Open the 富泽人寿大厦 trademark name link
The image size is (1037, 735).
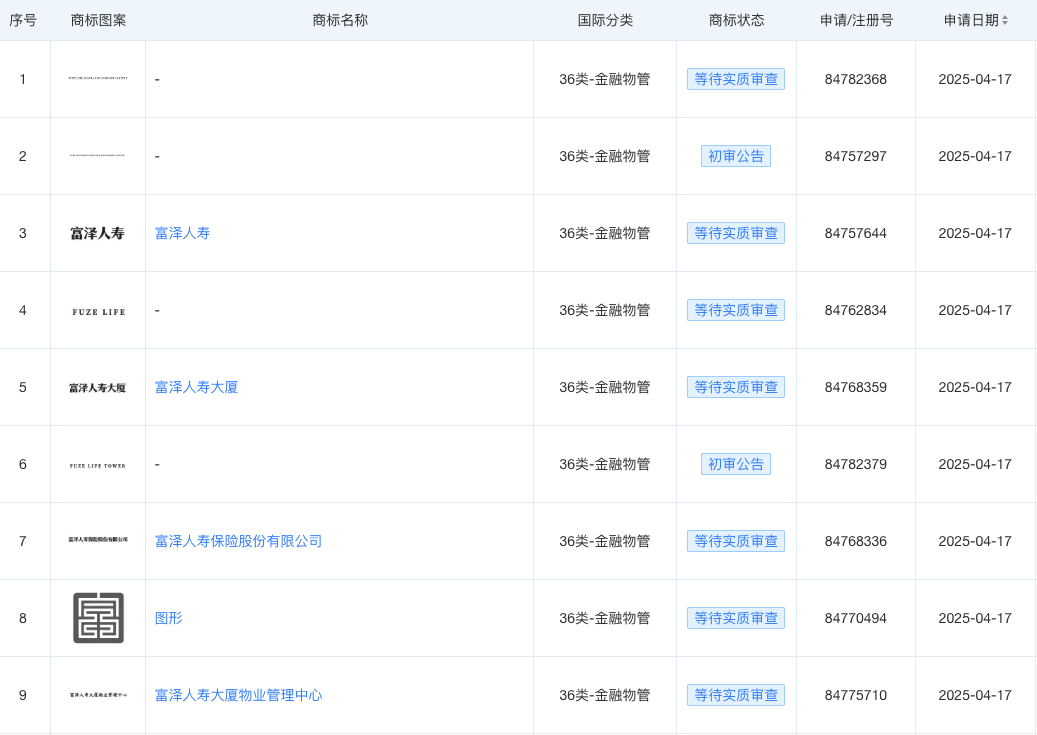[x=196, y=387]
